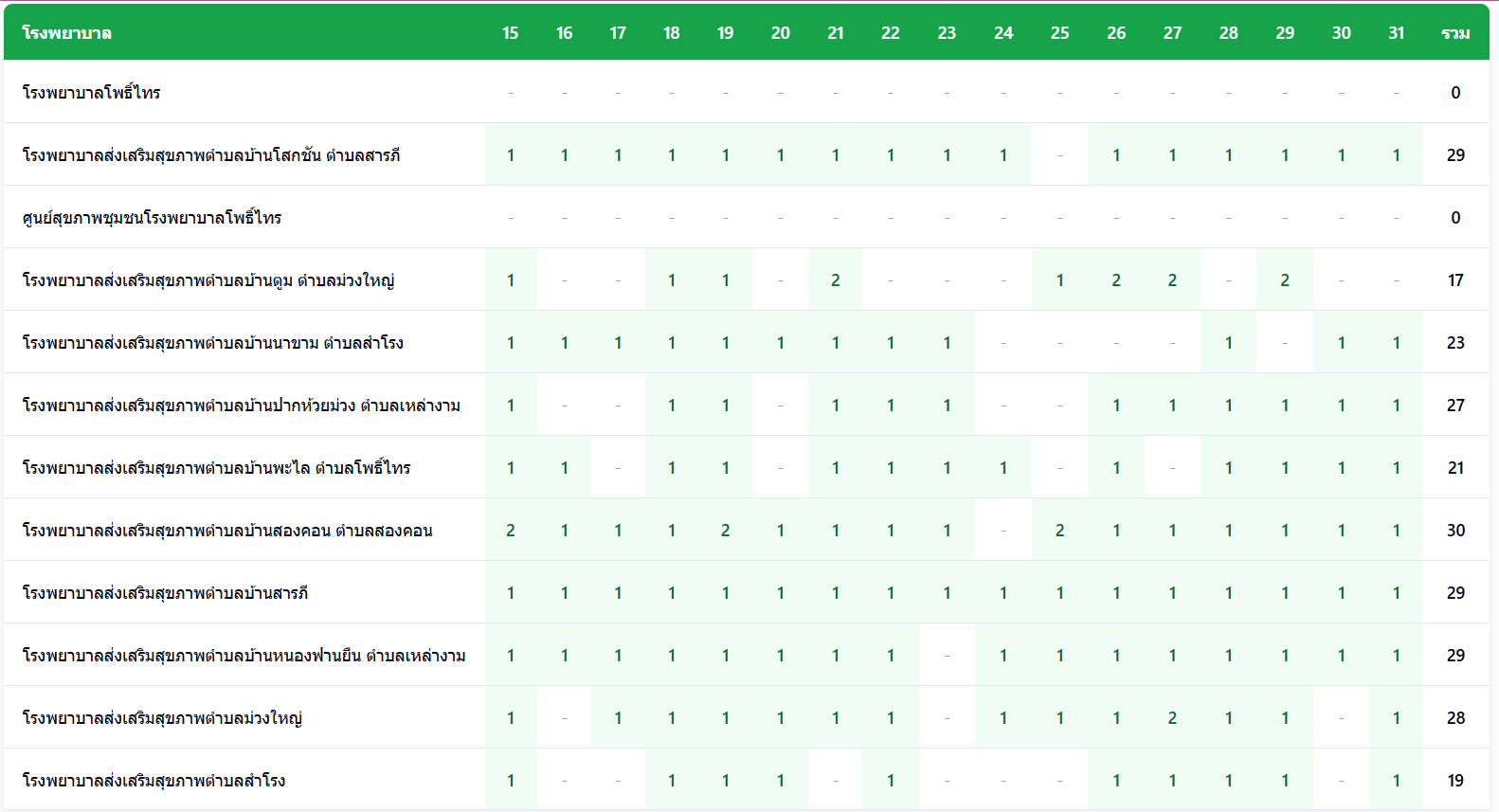Click day 22 value 1 in ตำบลสำโรง row
The width and height of the screenshot is (1499, 812).
pyautogui.click(x=891, y=780)
